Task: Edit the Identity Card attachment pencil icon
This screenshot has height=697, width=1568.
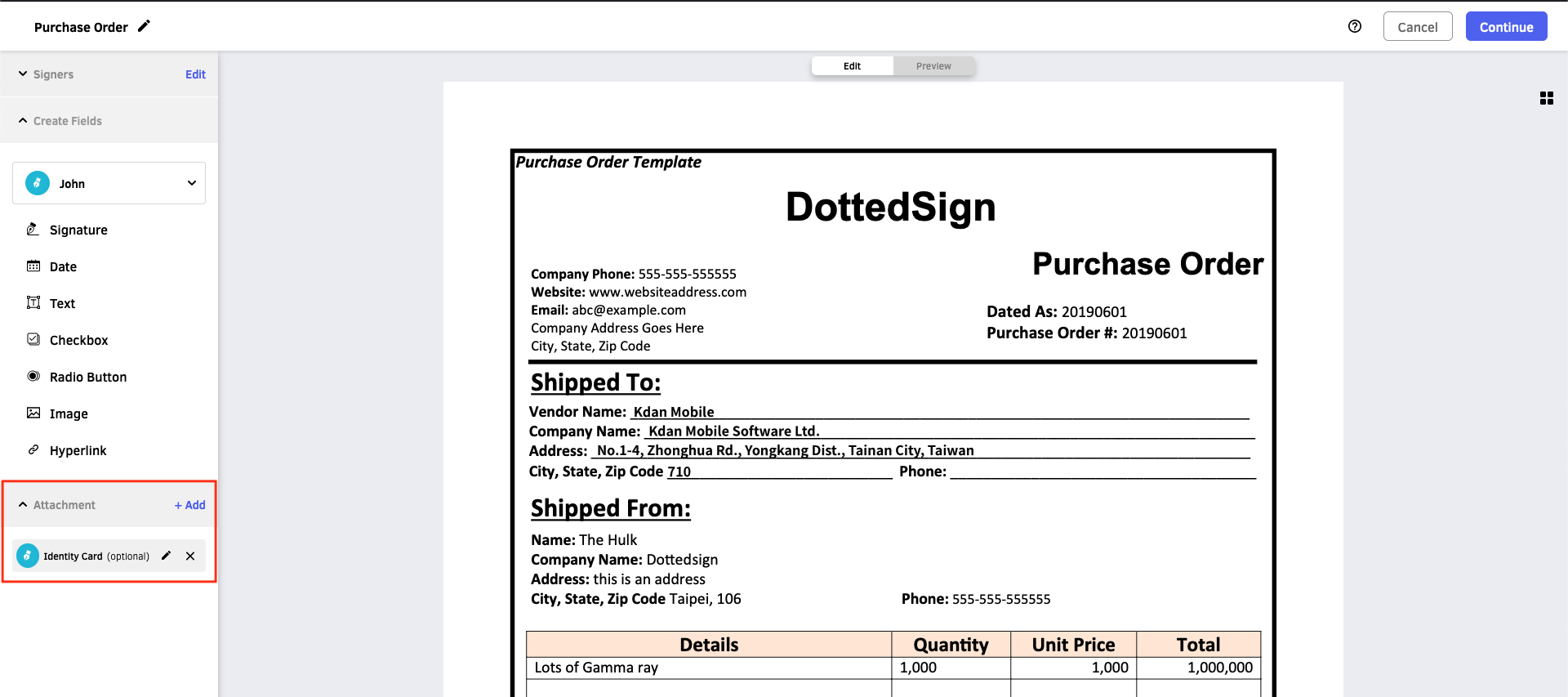Action: [166, 556]
